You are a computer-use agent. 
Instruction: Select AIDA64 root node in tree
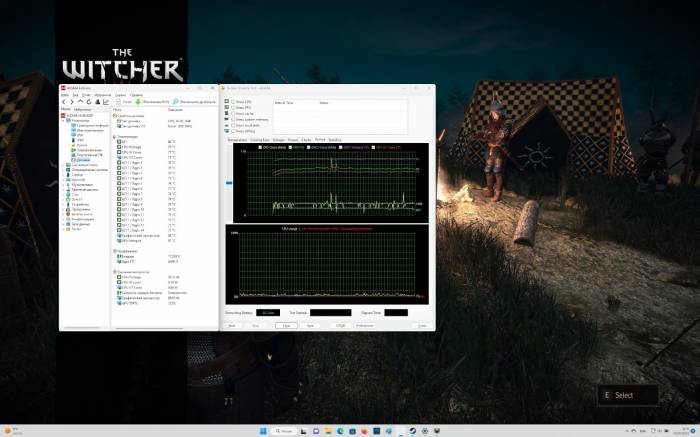(x=77, y=116)
